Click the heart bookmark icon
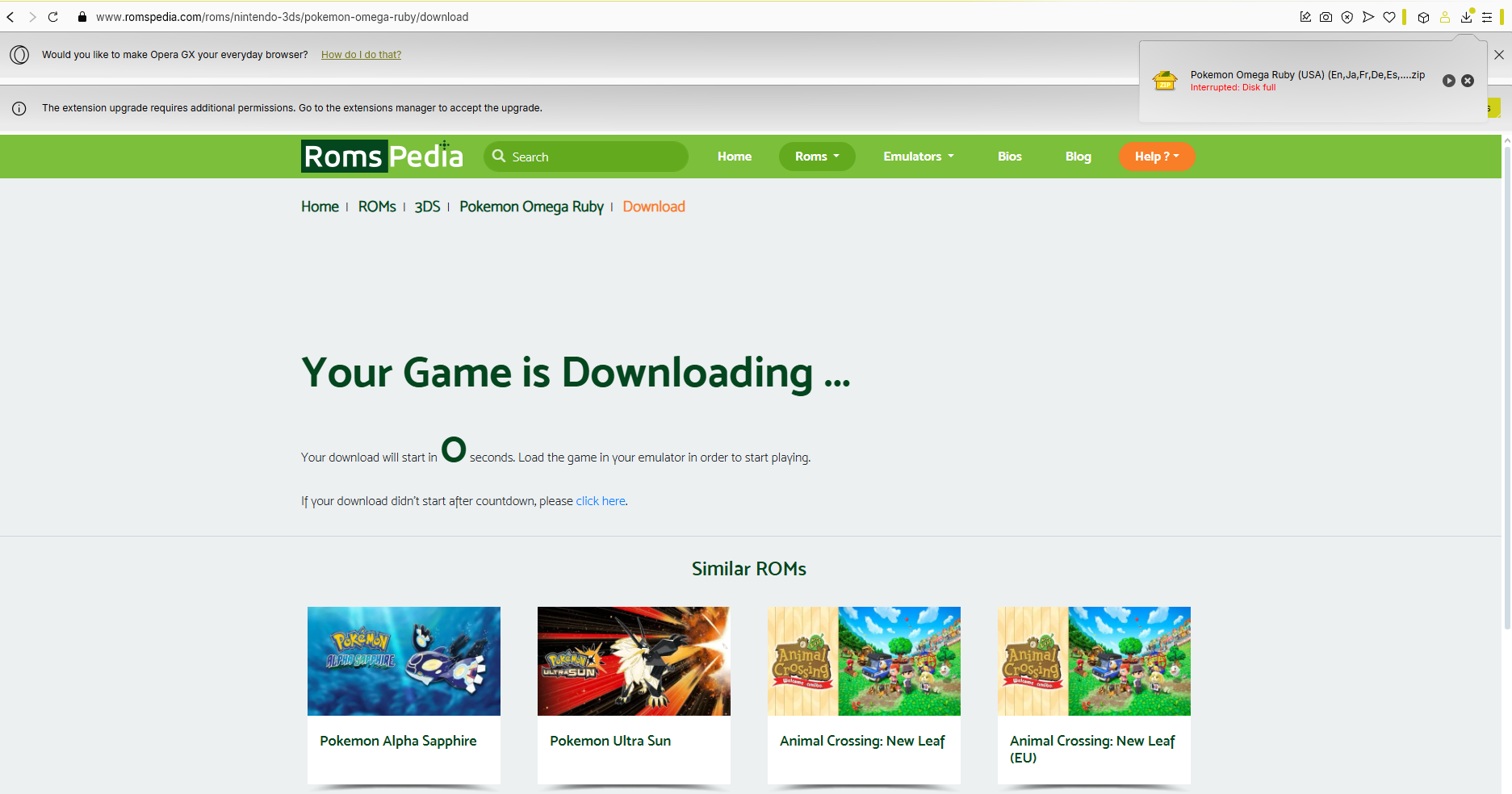The image size is (1512, 794). click(x=1388, y=17)
